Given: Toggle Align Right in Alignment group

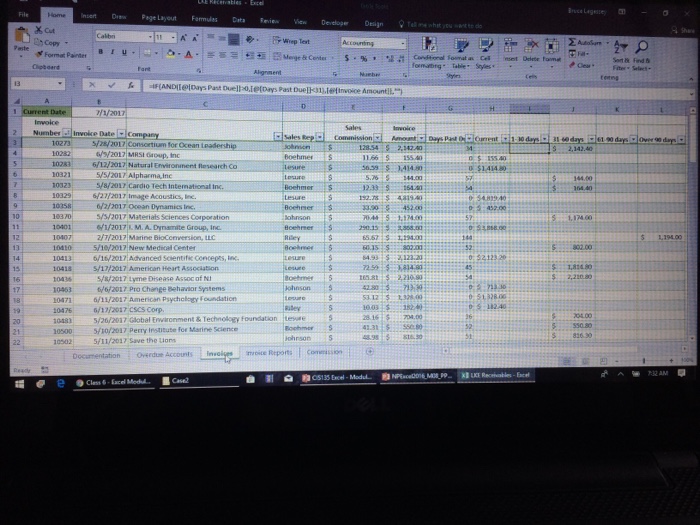Looking at the screenshot, I should (x=233, y=55).
